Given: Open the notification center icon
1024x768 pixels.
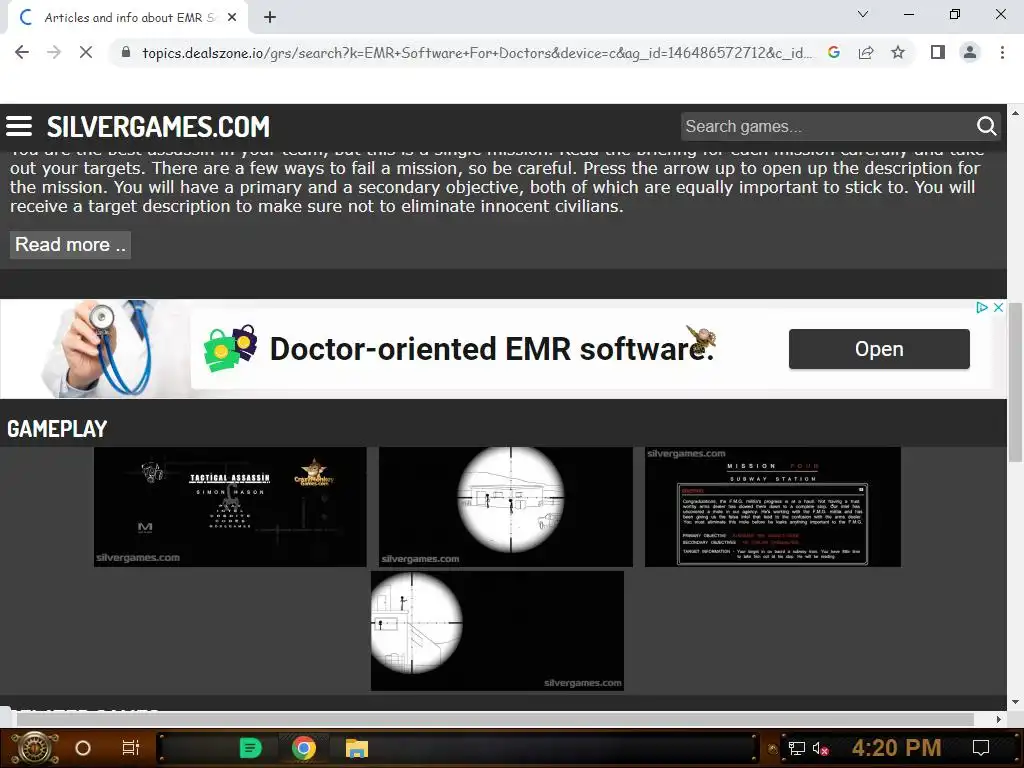Looking at the screenshot, I should coord(981,748).
